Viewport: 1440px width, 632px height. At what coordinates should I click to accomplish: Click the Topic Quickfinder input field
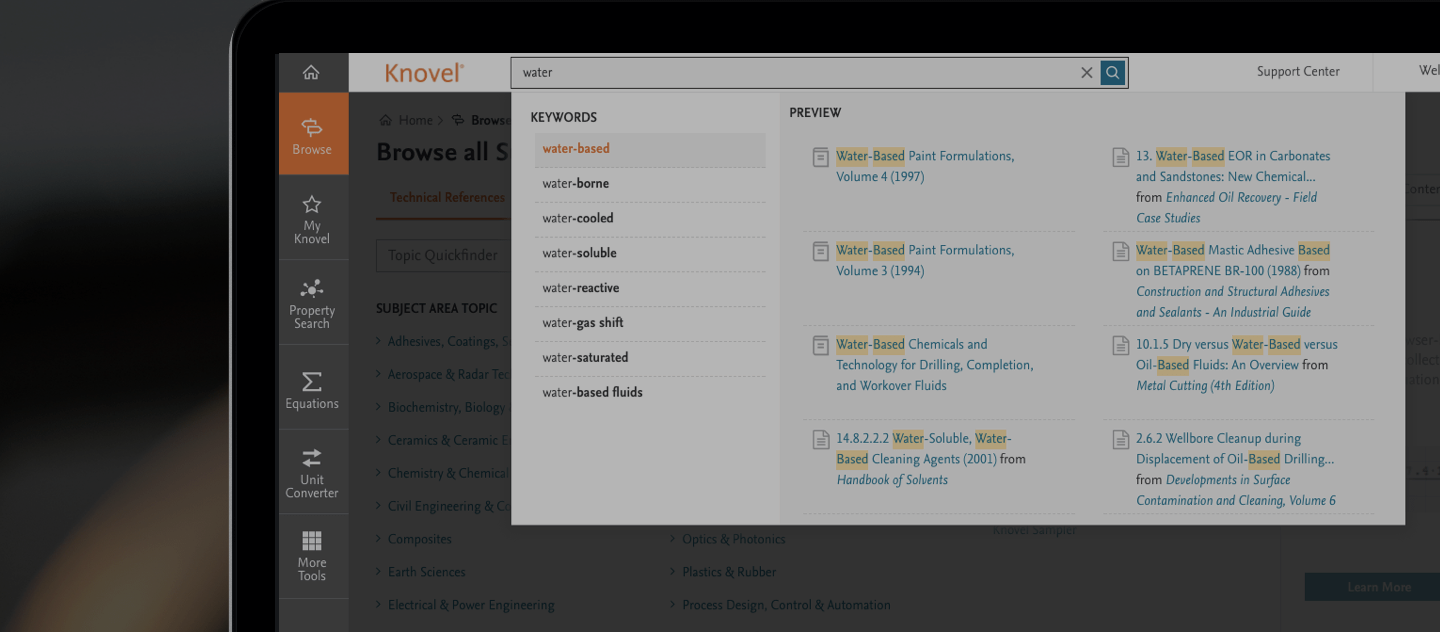(x=443, y=255)
